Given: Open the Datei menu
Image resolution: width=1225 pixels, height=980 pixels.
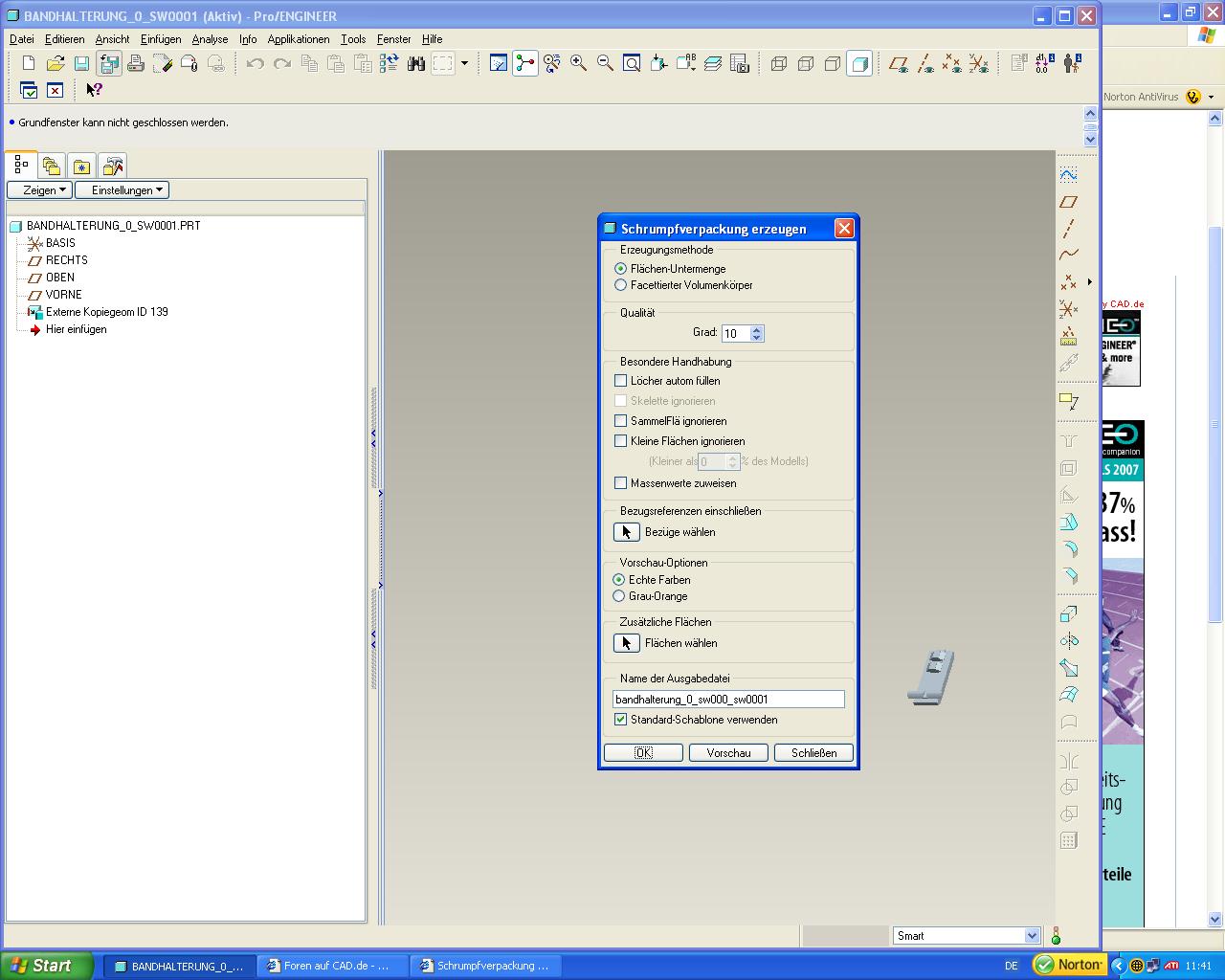Looking at the screenshot, I should point(21,39).
